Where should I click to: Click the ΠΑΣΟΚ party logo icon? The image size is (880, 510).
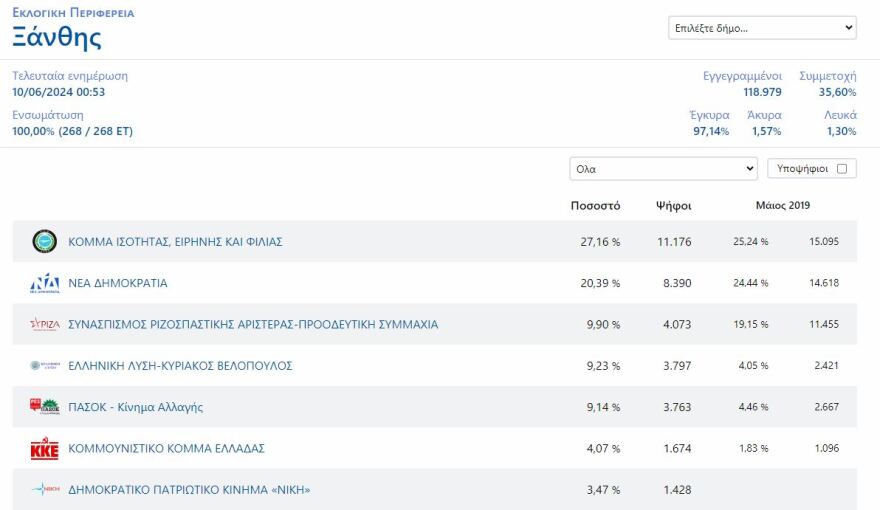click(x=45, y=407)
